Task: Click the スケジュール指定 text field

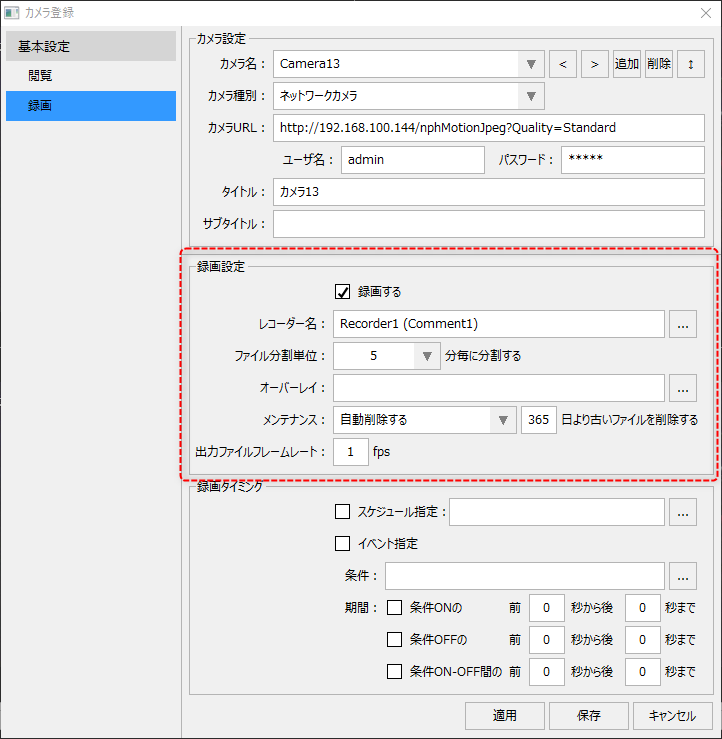Action: [557, 512]
